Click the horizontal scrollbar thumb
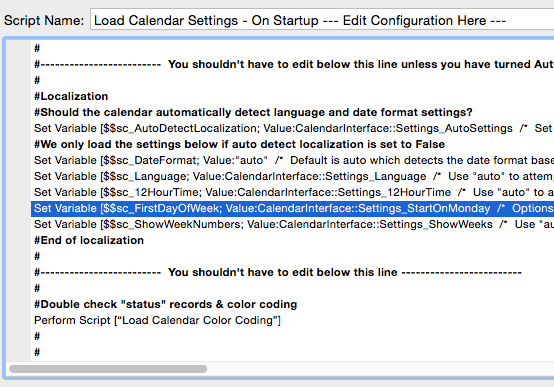The image size is (554, 387). point(108,369)
